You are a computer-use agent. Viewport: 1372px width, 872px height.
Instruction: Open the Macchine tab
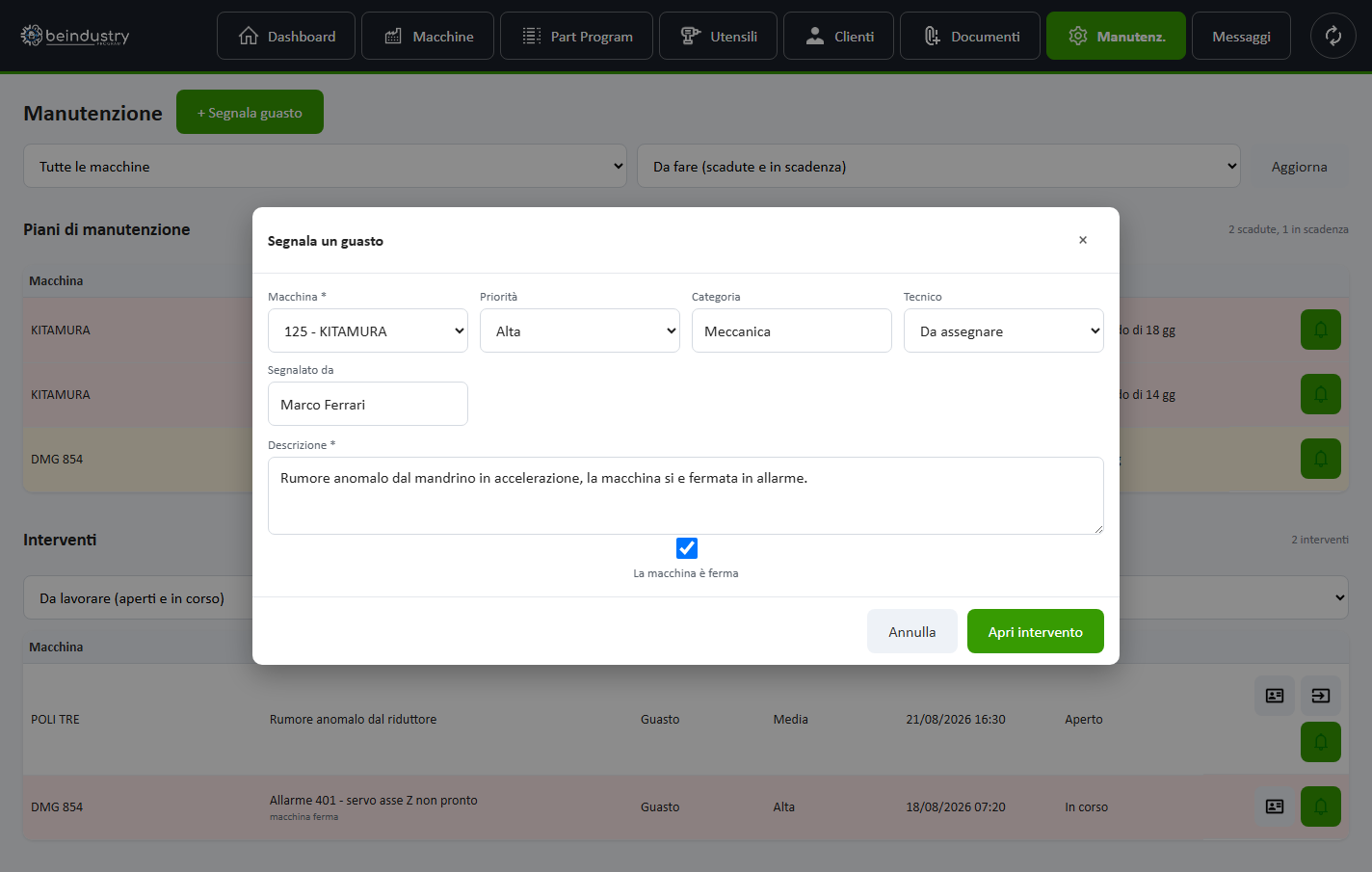tap(428, 36)
